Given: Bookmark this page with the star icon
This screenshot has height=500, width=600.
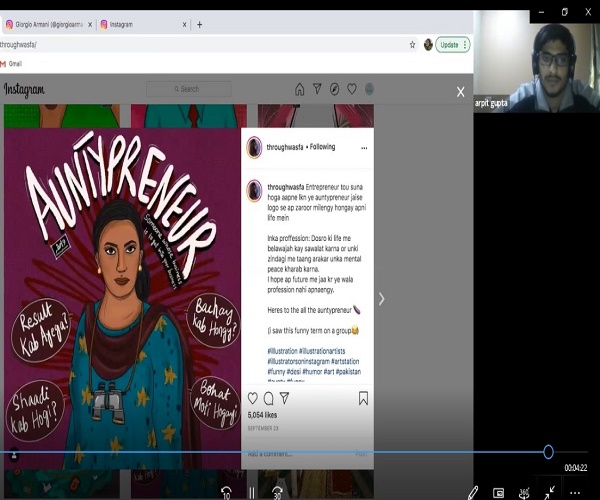Looking at the screenshot, I should coord(412,45).
